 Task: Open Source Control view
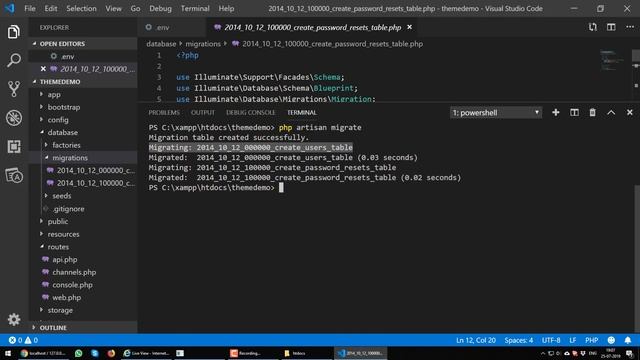click(13, 89)
